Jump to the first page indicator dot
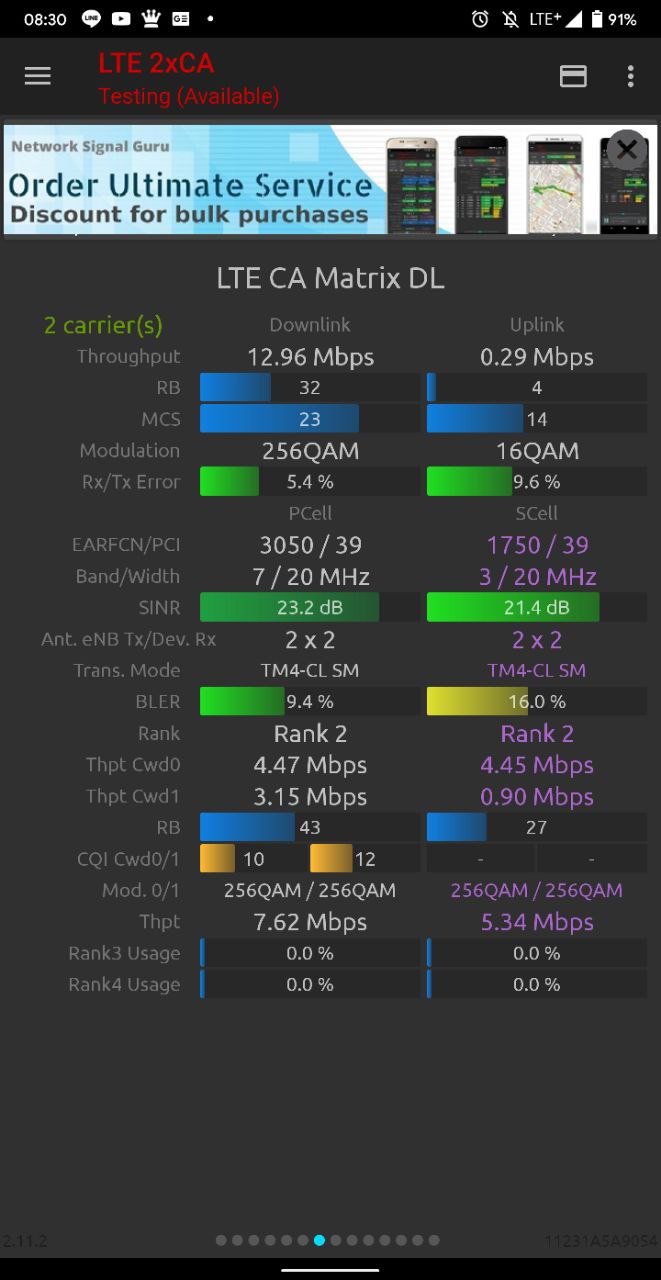 [221, 1240]
